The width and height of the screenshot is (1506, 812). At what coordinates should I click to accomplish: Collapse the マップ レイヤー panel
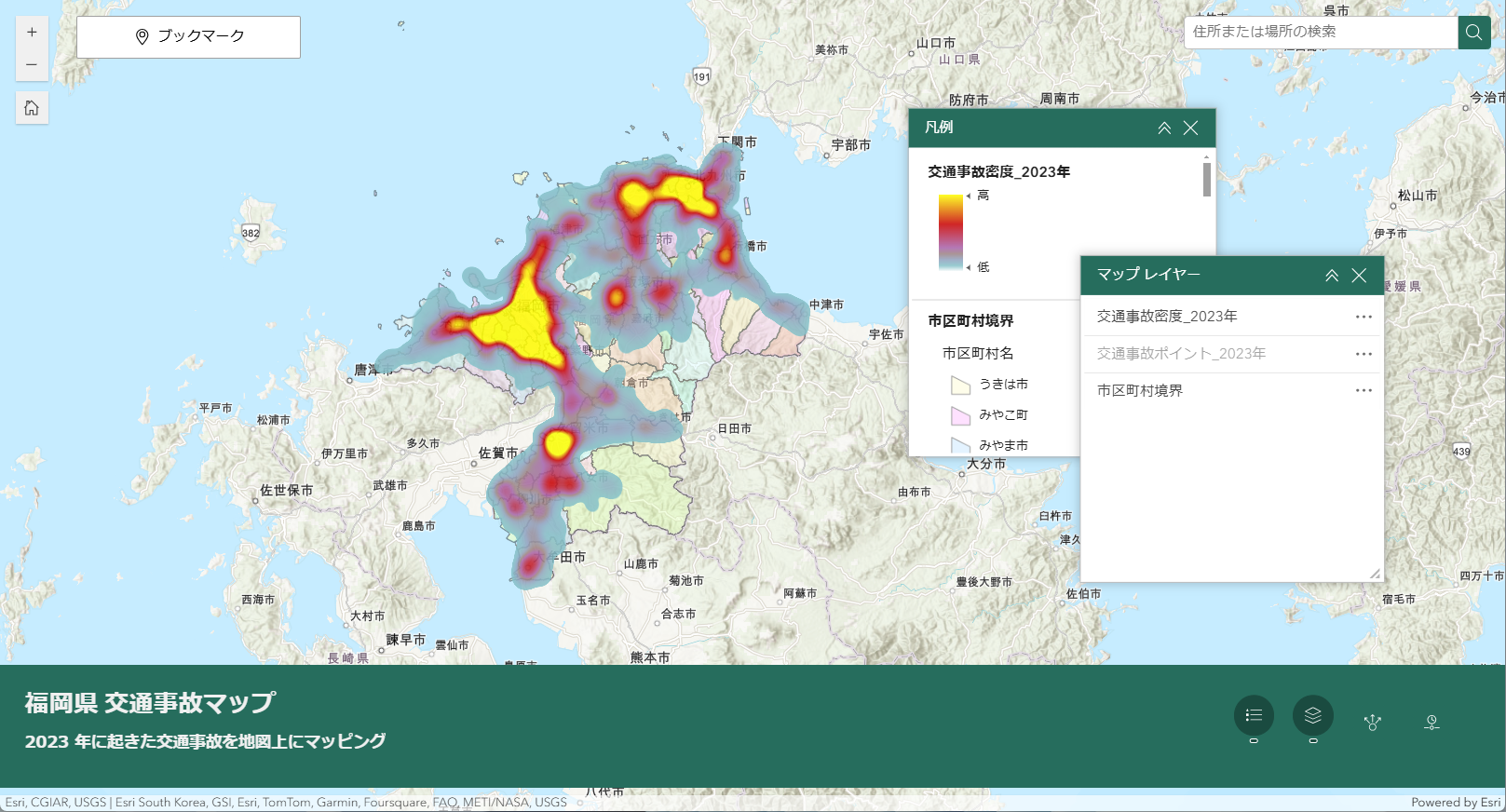point(1332,276)
